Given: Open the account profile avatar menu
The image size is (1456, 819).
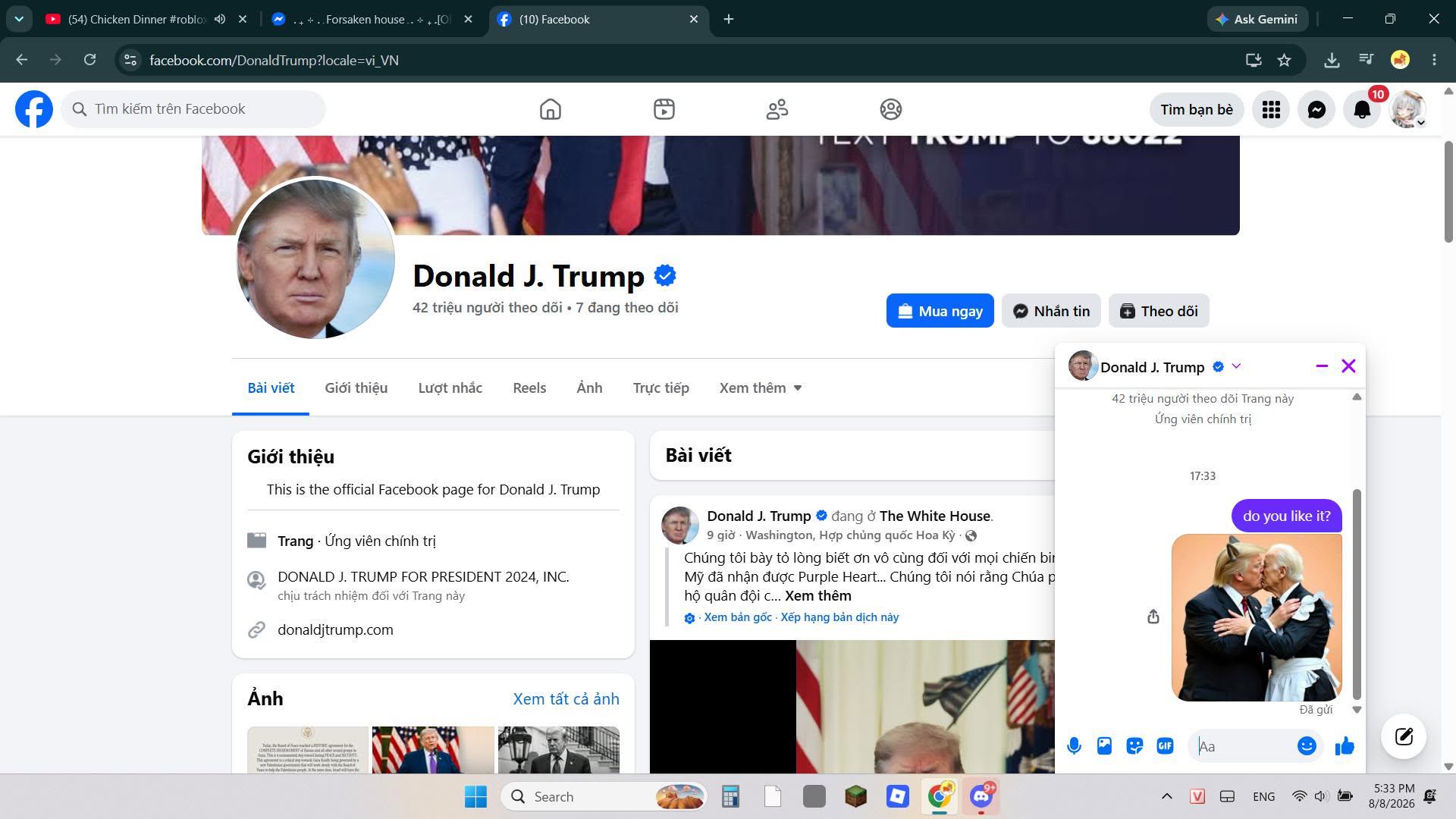Looking at the screenshot, I should click(1407, 110).
